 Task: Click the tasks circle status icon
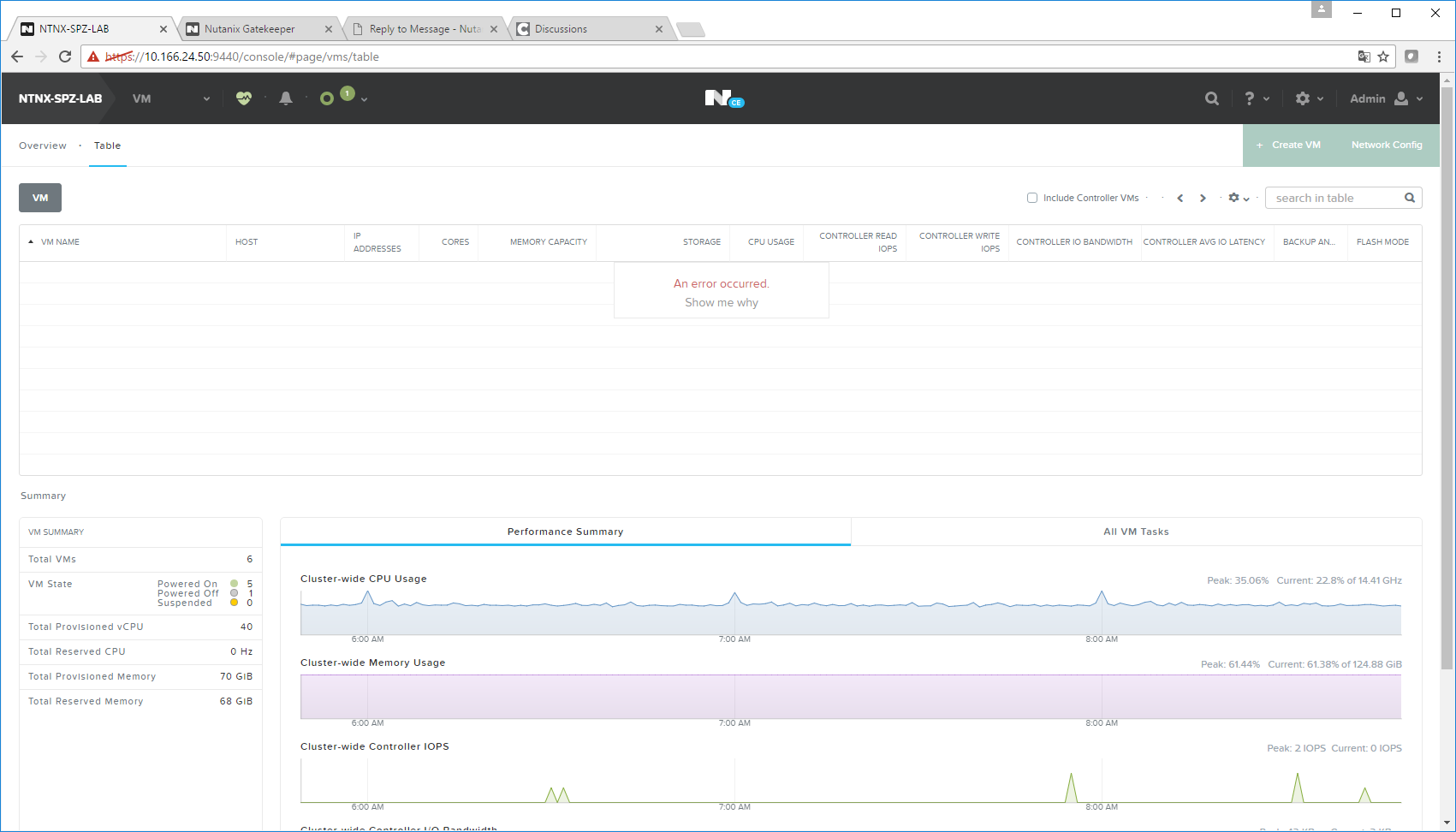coord(327,98)
